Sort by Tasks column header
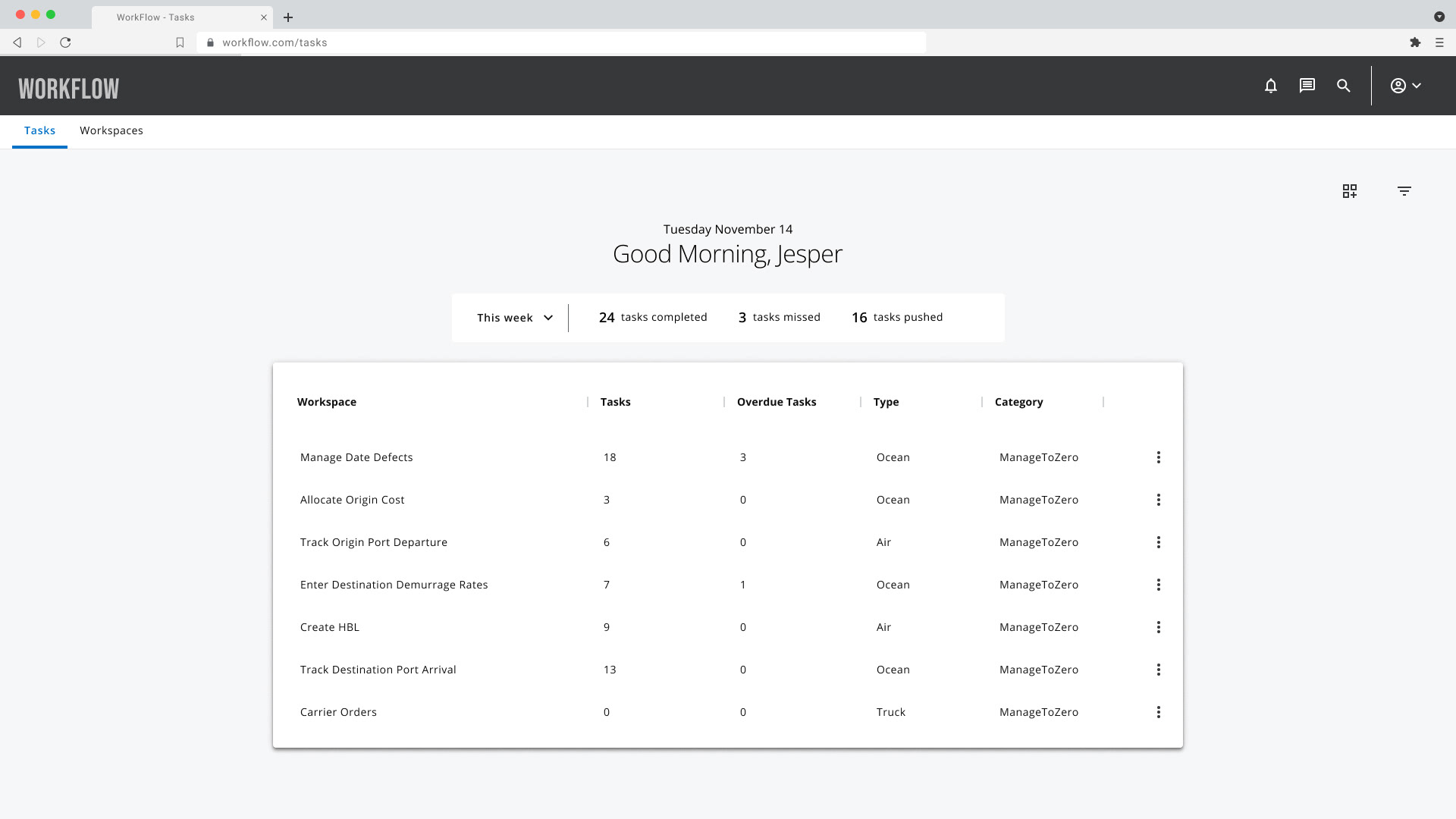Image resolution: width=1456 pixels, height=819 pixels. tap(616, 402)
